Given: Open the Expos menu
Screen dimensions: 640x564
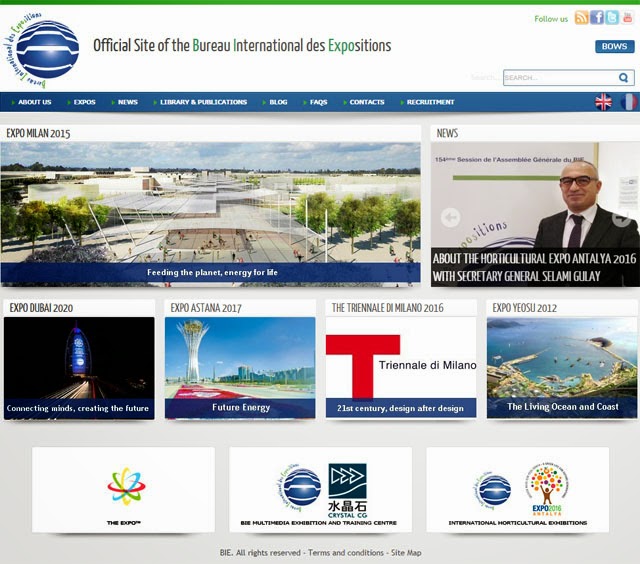Looking at the screenshot, I should (84, 102).
